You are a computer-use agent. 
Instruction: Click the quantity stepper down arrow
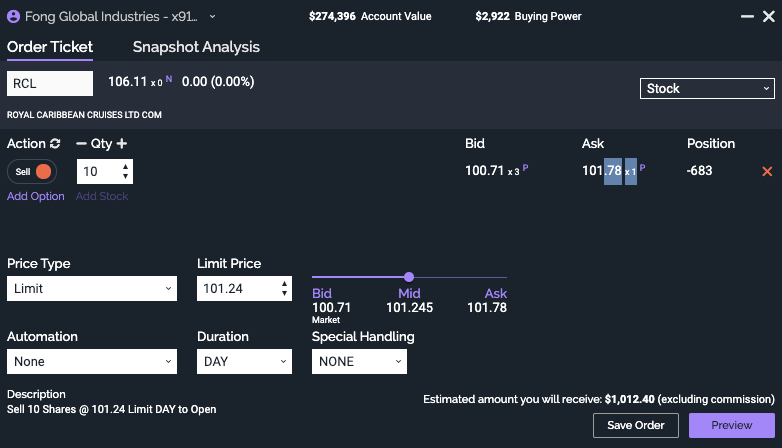click(x=126, y=176)
